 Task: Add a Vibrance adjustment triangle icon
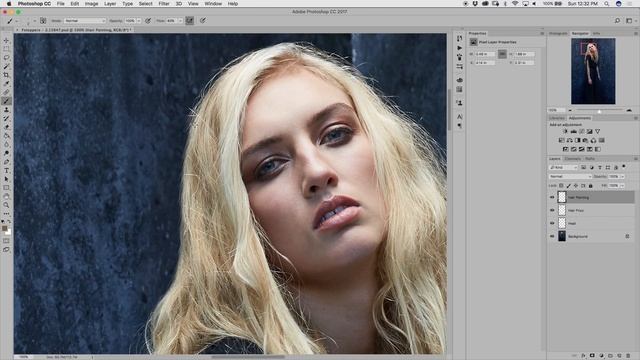[x=598, y=131]
